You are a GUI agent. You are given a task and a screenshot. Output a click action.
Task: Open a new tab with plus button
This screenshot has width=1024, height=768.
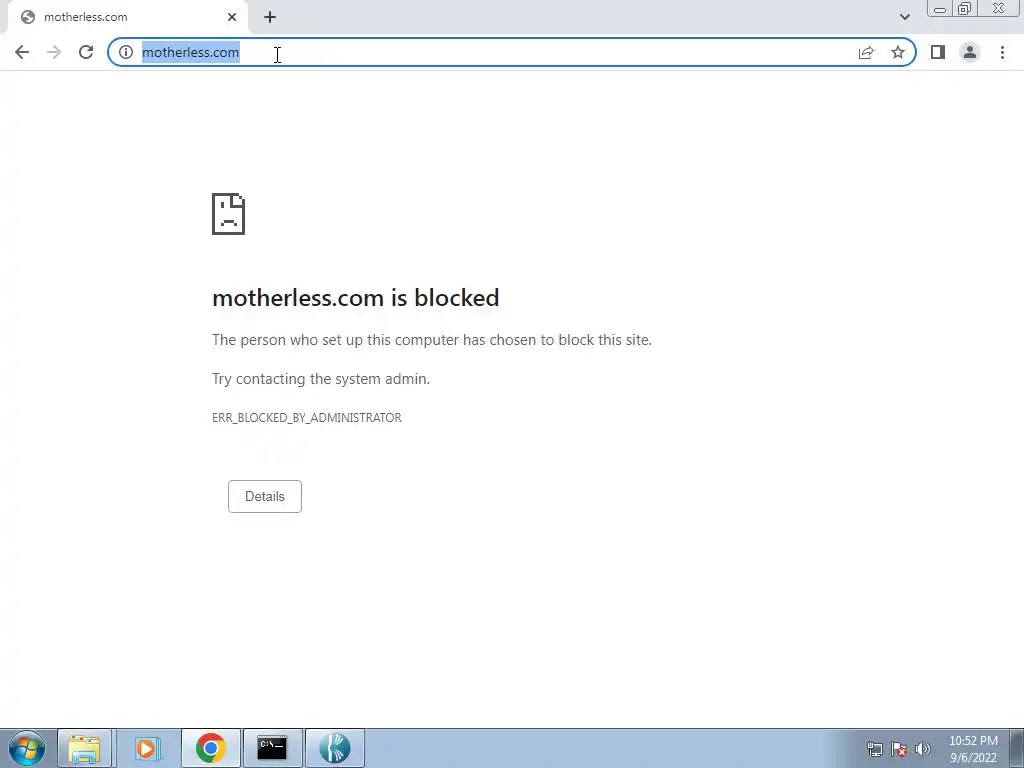click(x=270, y=17)
